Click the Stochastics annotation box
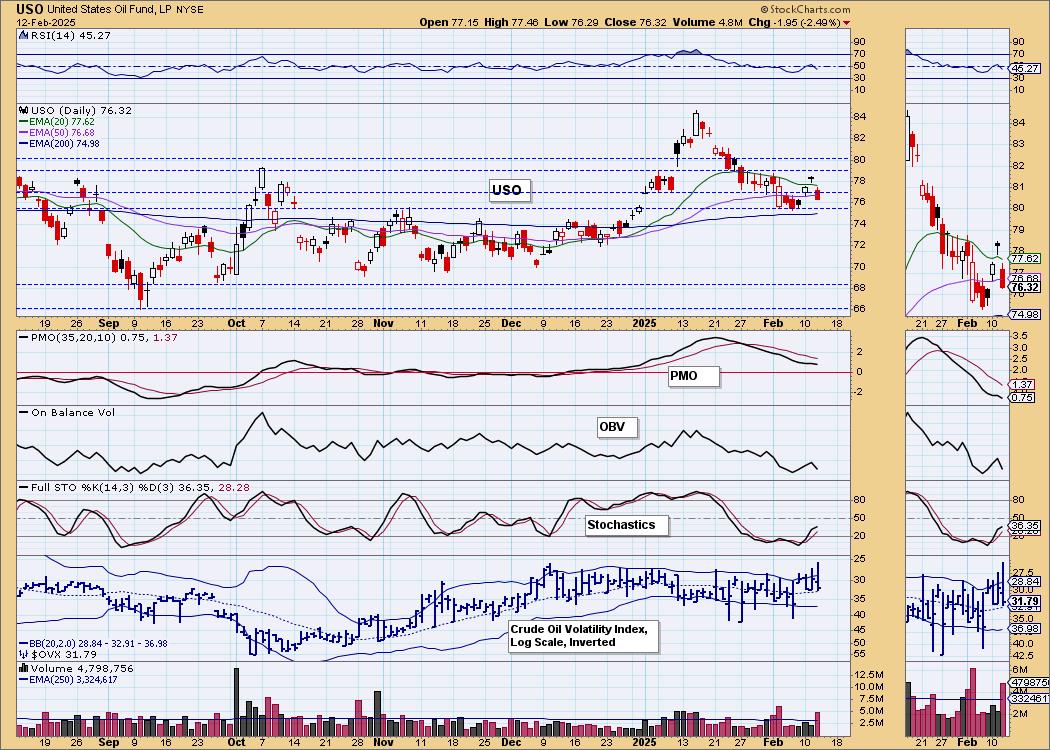 pos(627,525)
